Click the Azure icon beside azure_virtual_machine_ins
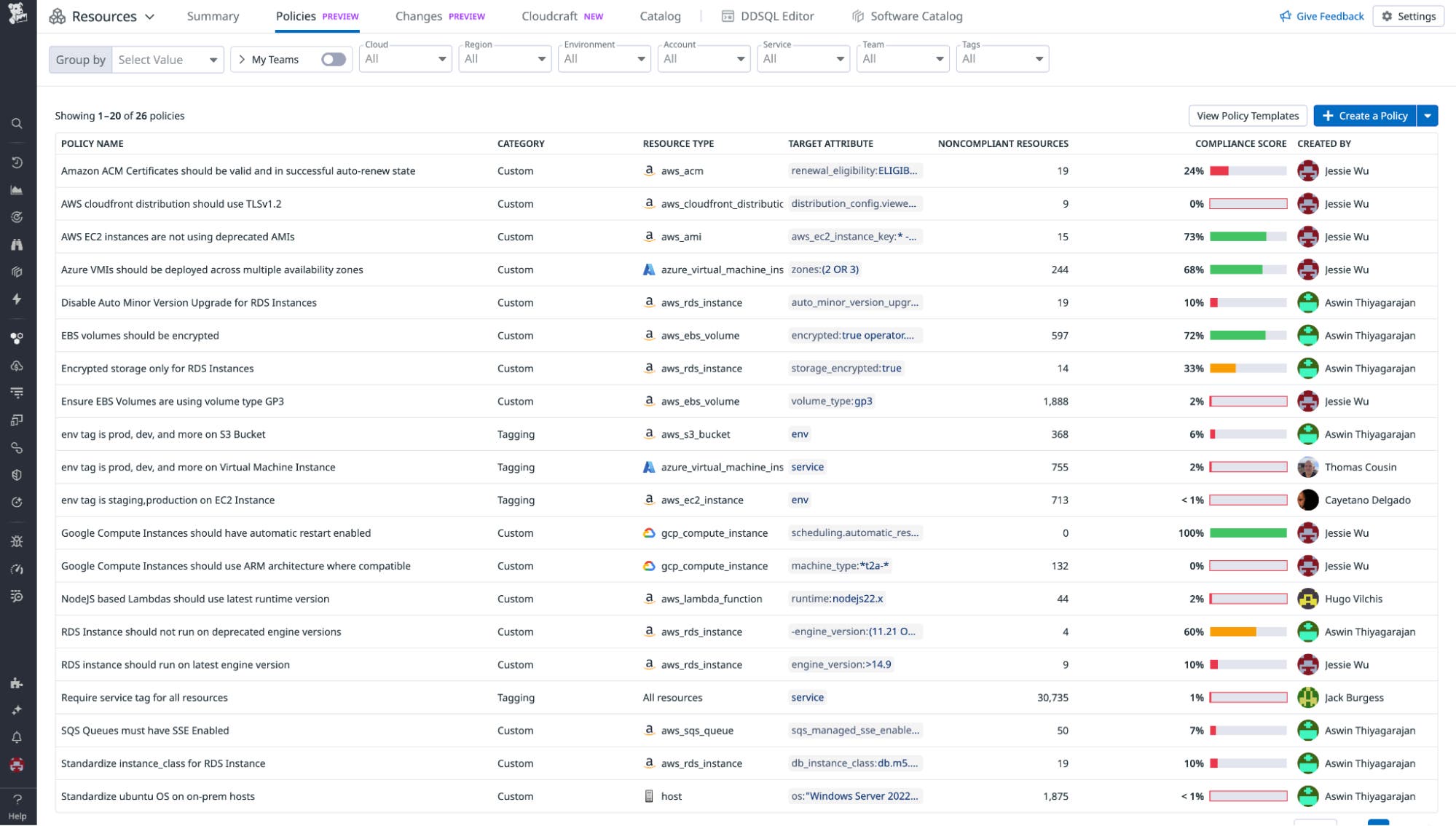The height and width of the screenshot is (826, 1456). pos(648,270)
